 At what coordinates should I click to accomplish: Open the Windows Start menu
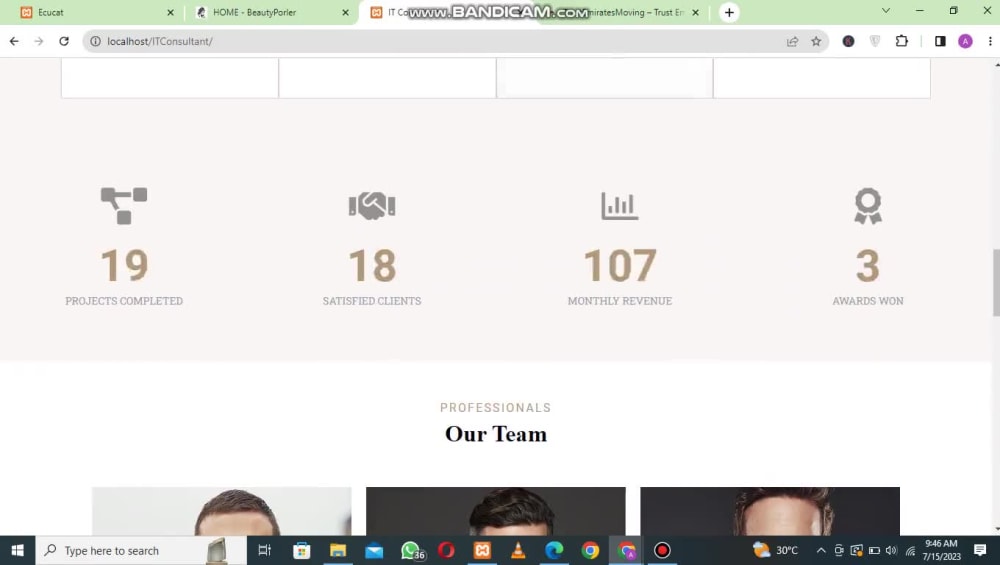(x=17, y=550)
